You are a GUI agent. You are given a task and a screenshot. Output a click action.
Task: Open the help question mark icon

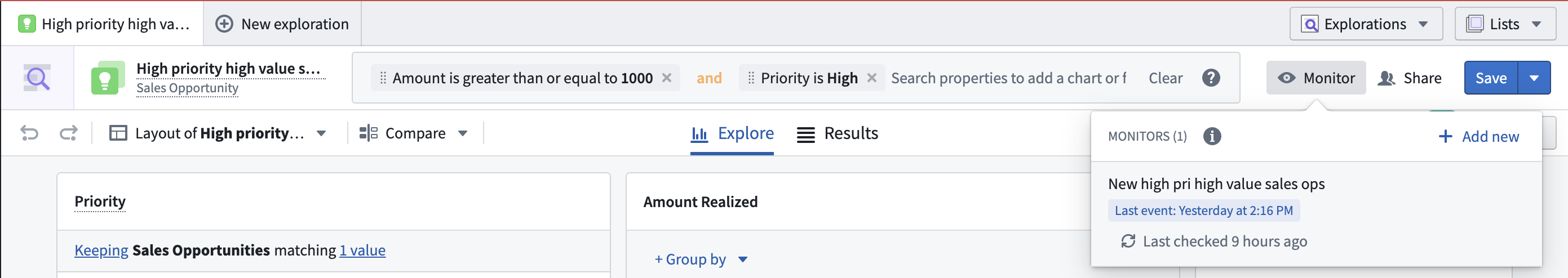(x=1211, y=78)
